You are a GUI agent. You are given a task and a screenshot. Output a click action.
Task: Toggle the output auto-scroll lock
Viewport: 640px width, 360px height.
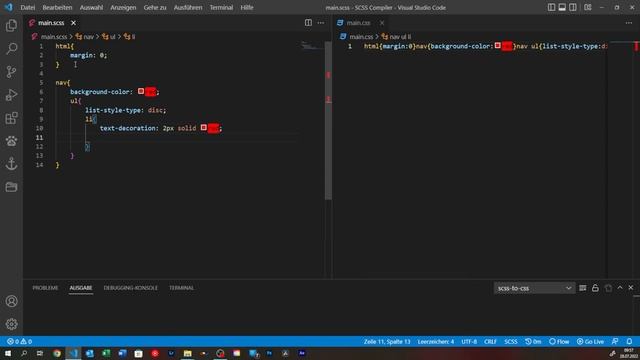coord(596,288)
